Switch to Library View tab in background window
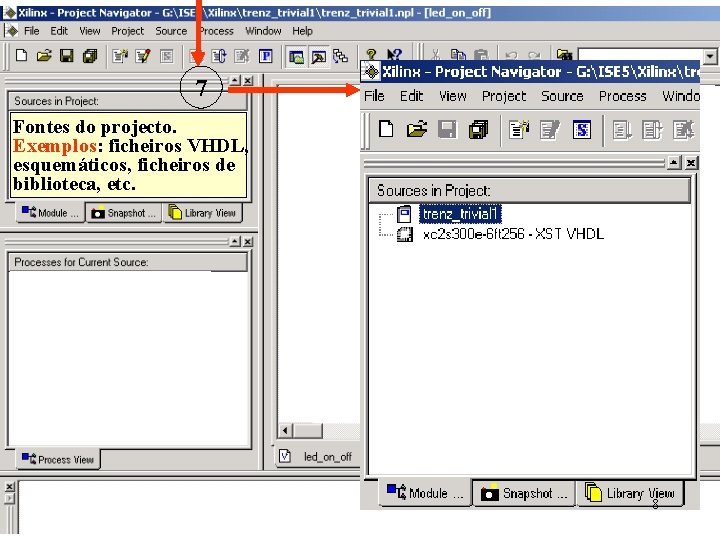 [x=202, y=213]
